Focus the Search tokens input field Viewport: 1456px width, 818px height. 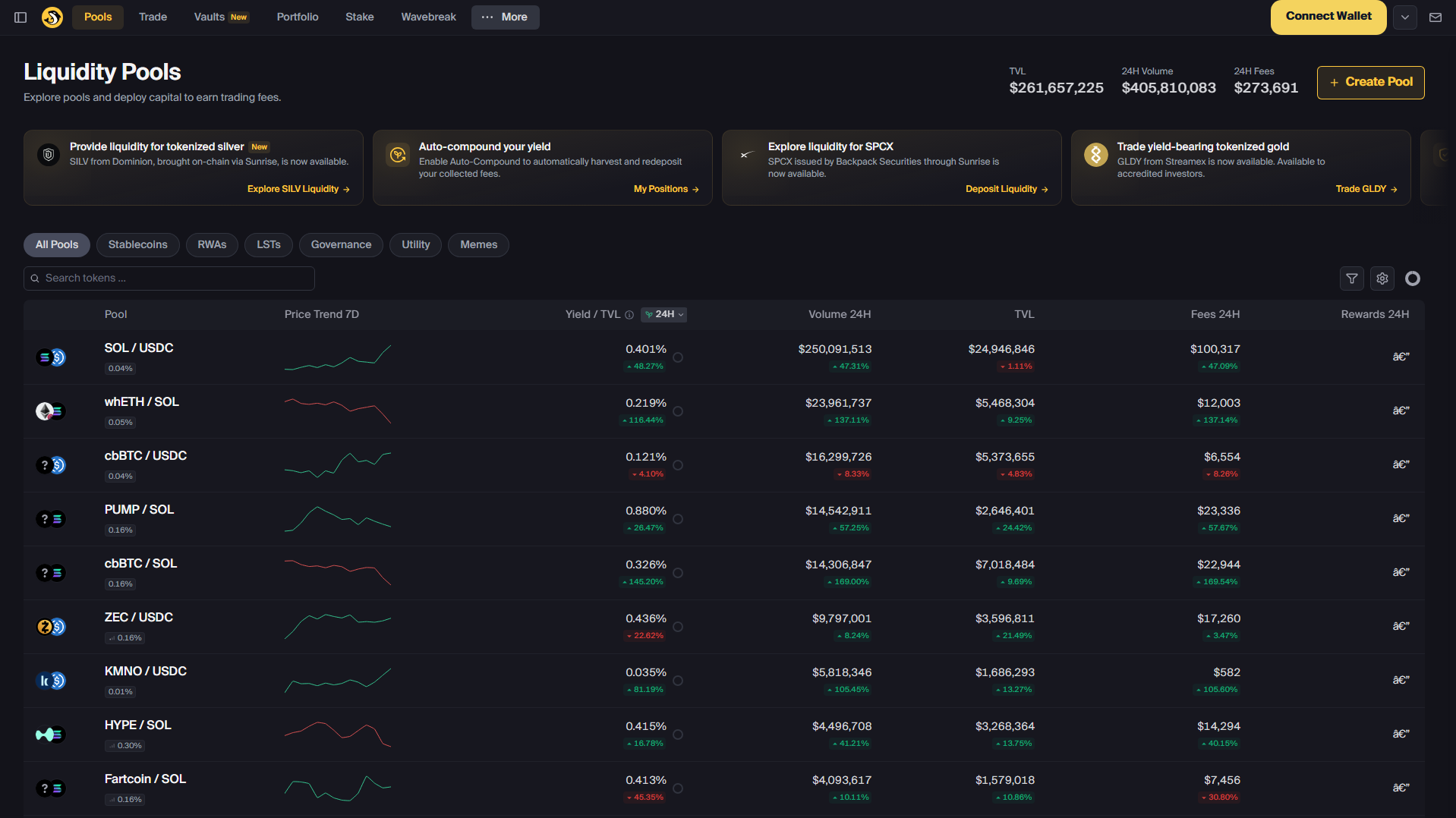tap(169, 278)
